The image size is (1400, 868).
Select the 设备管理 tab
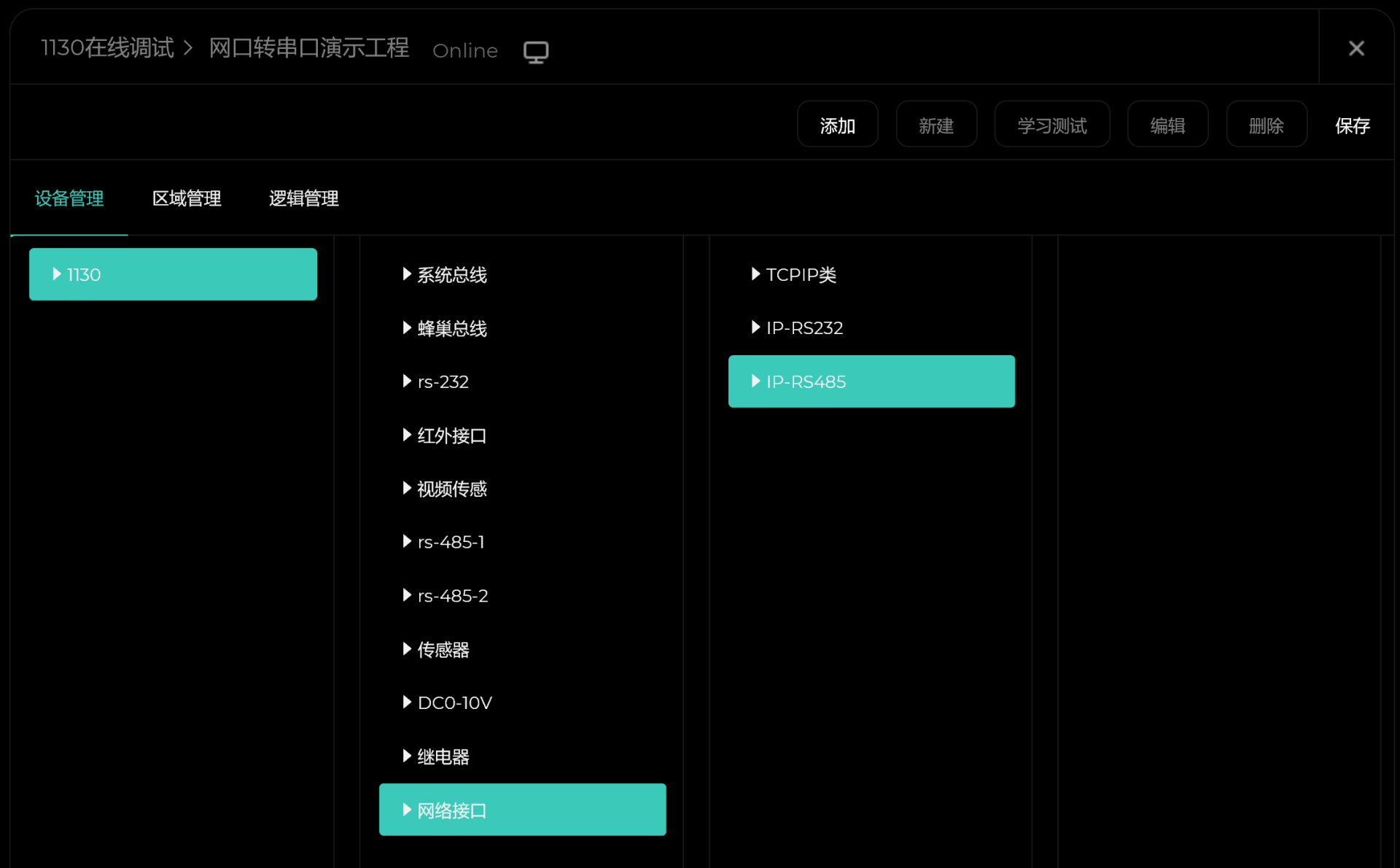click(69, 198)
